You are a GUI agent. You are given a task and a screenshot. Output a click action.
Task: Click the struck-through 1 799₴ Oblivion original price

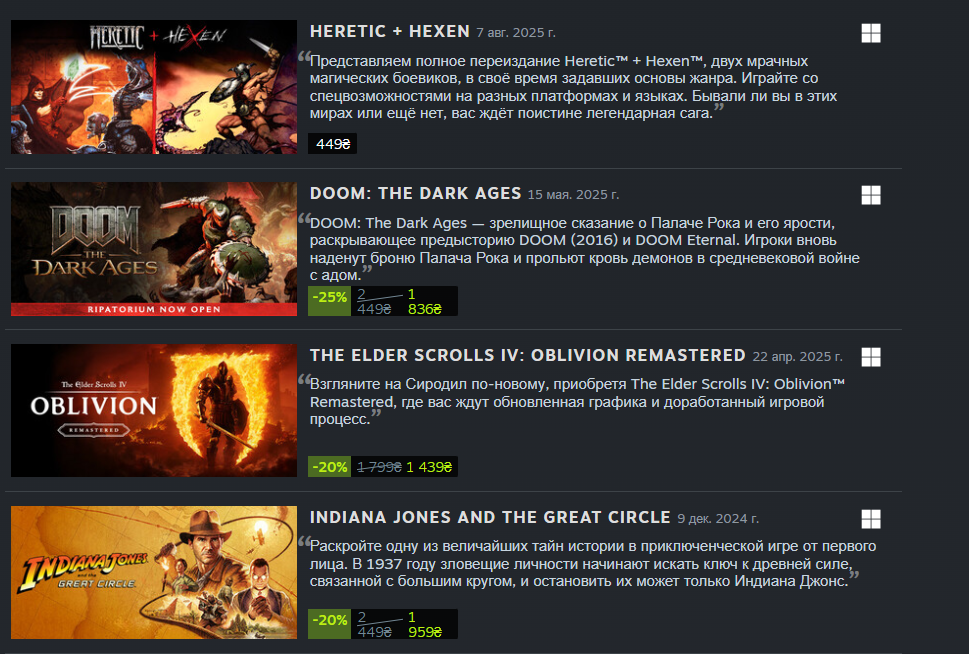379,467
